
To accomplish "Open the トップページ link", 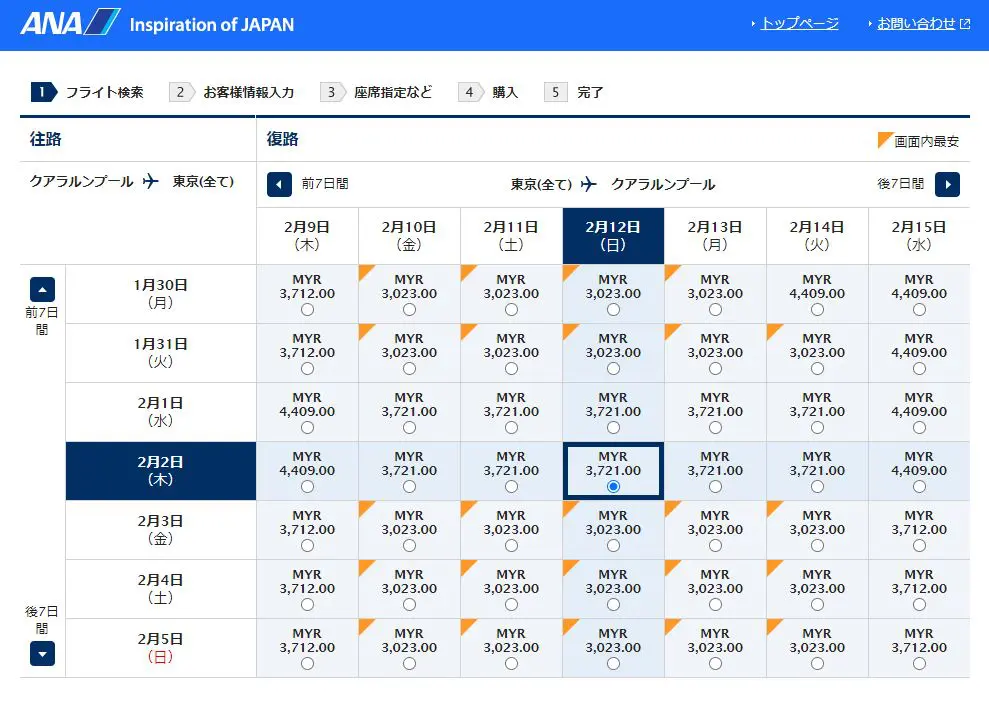I will click(799, 24).
